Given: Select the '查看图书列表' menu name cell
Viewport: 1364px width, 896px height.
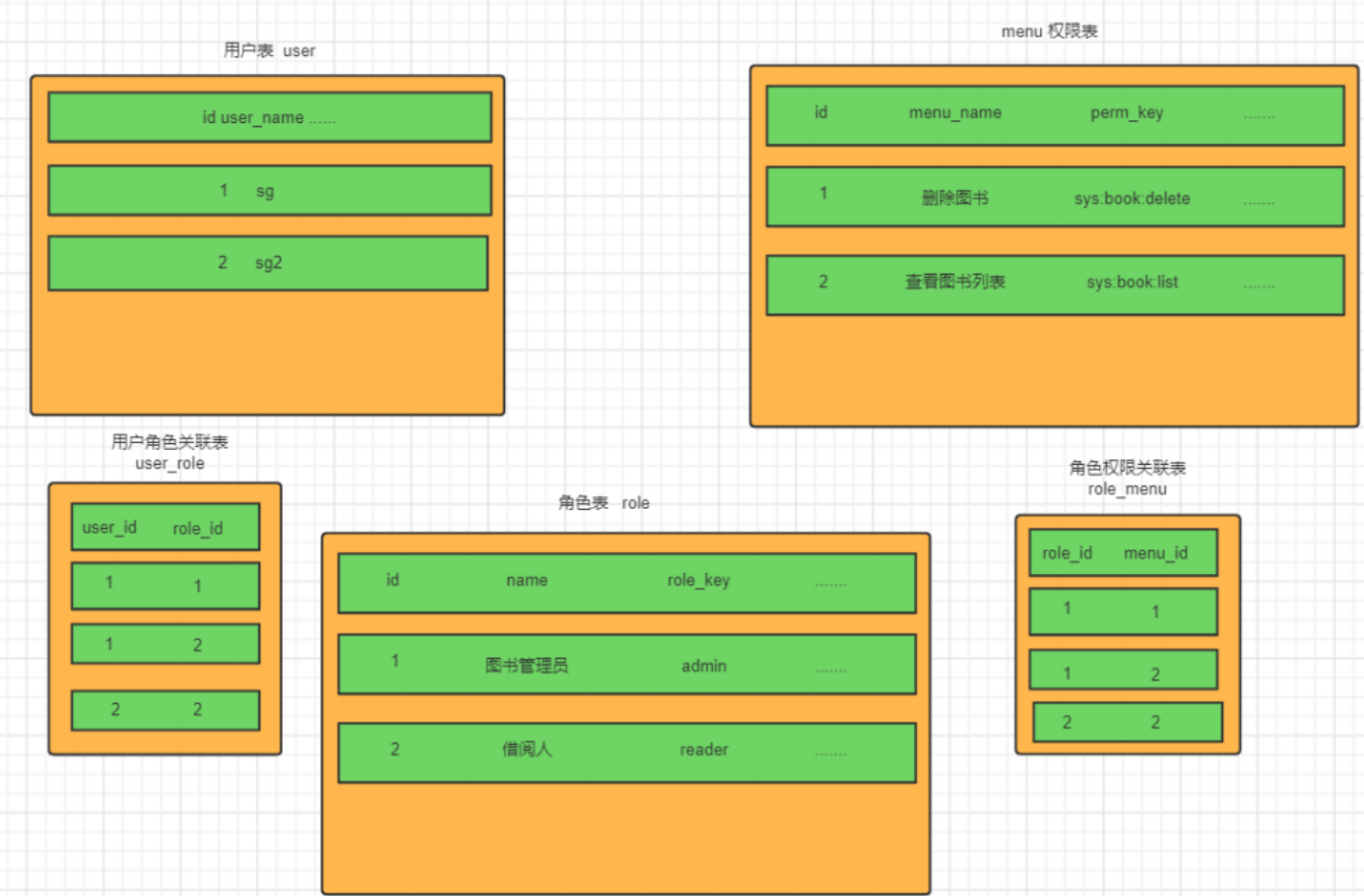Looking at the screenshot, I should click(x=954, y=282).
